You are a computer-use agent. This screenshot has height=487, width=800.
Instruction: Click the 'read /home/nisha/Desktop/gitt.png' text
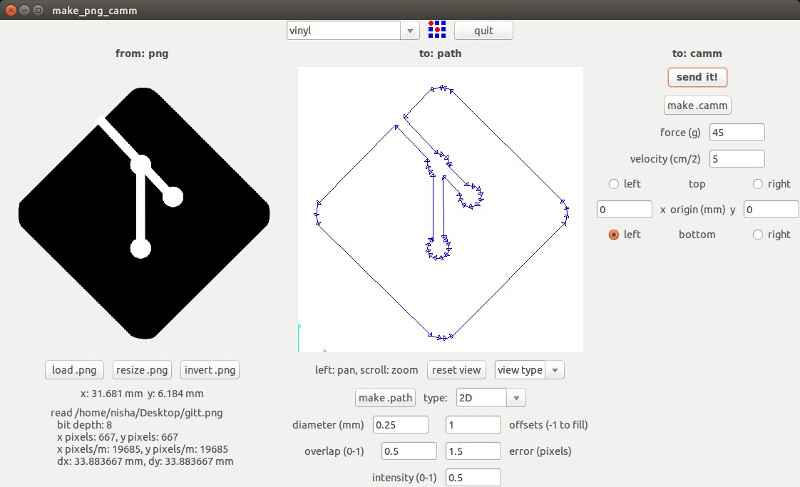click(x=136, y=413)
